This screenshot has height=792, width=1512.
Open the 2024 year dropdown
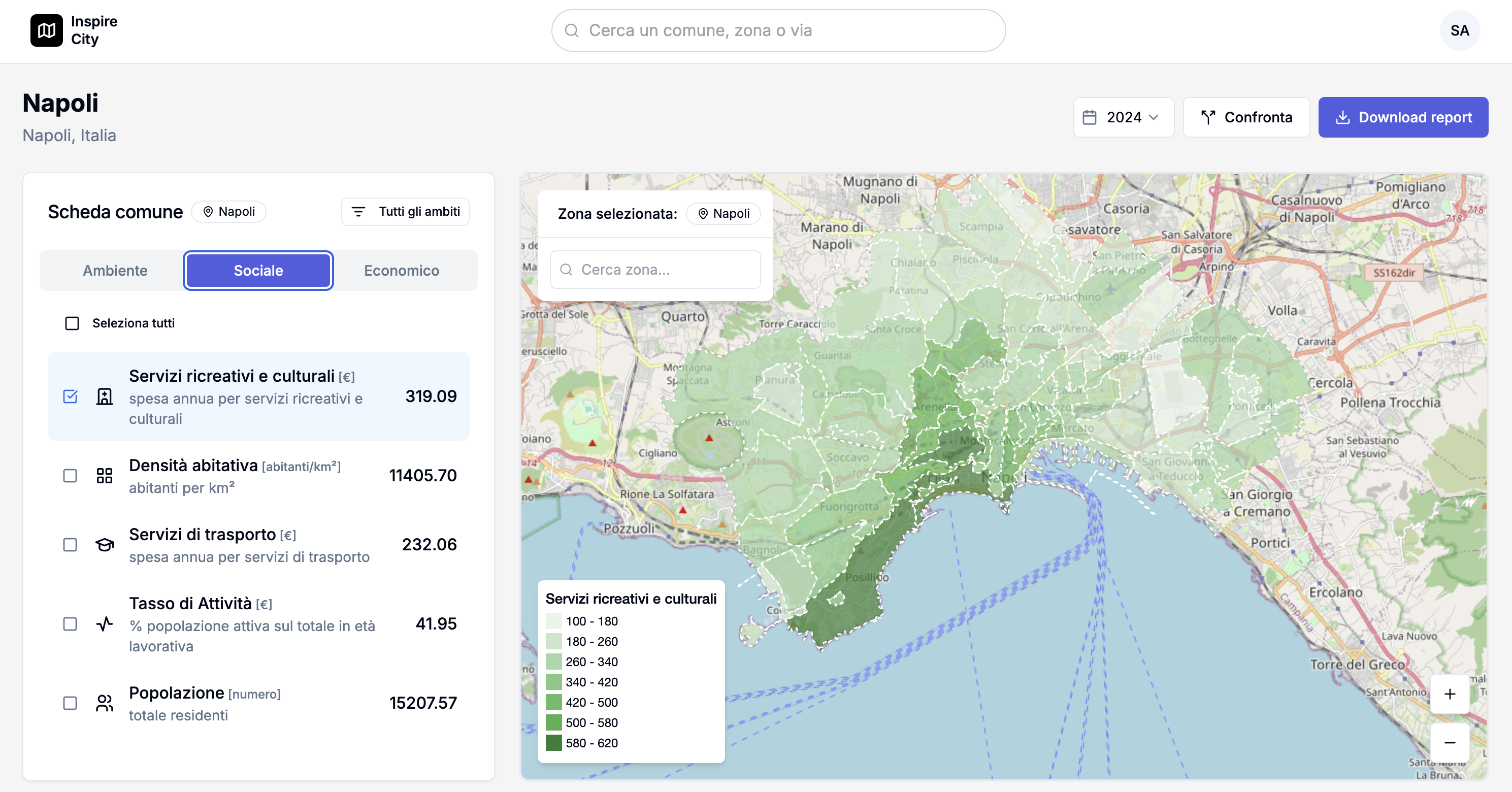[1124, 117]
